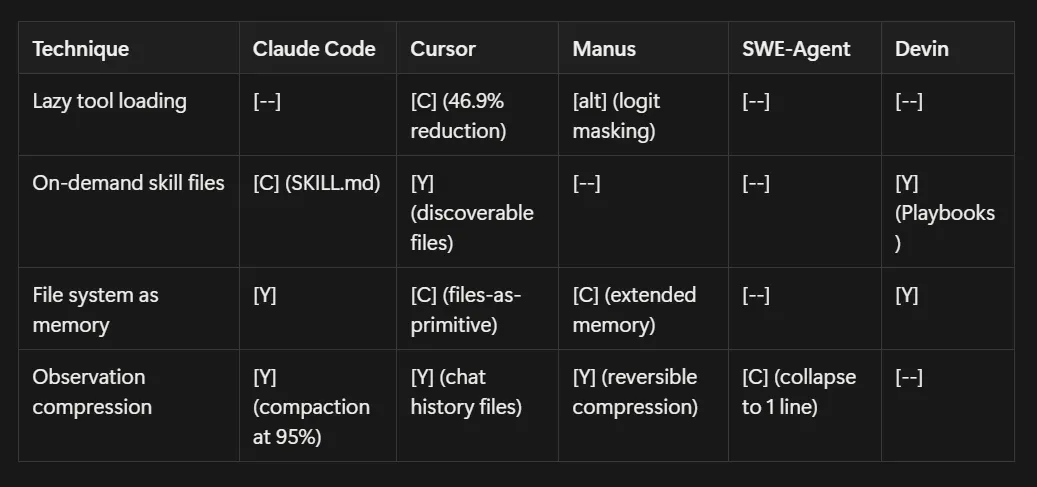The image size is (1037, 487).
Task: Select the discoverable files cell
Action: point(472,213)
